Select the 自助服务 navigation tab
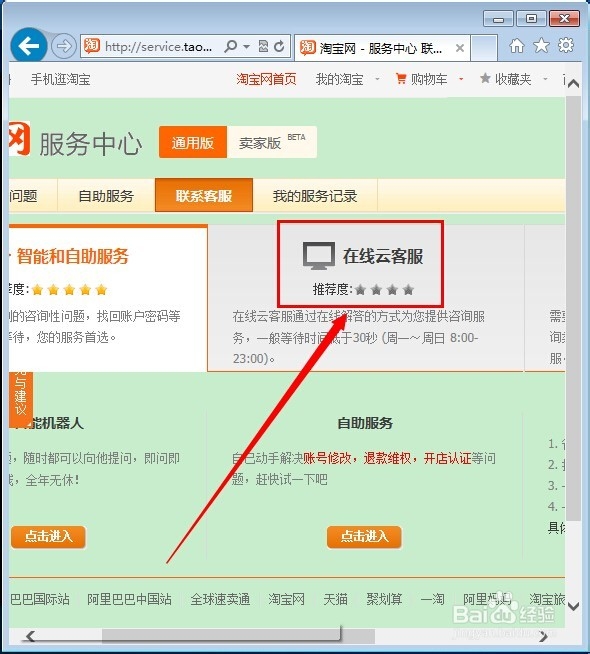 pyautogui.click(x=106, y=196)
